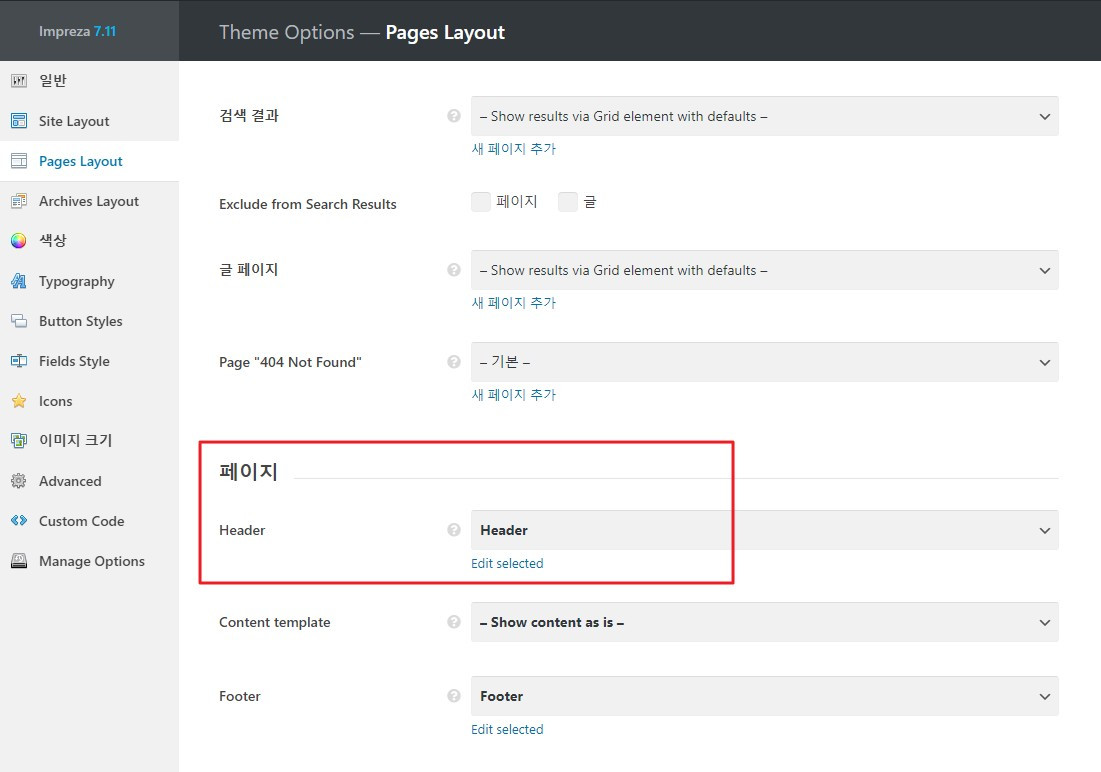Toggle the 페이지 exclude checkbox
The height and width of the screenshot is (772, 1101).
pyautogui.click(x=481, y=202)
